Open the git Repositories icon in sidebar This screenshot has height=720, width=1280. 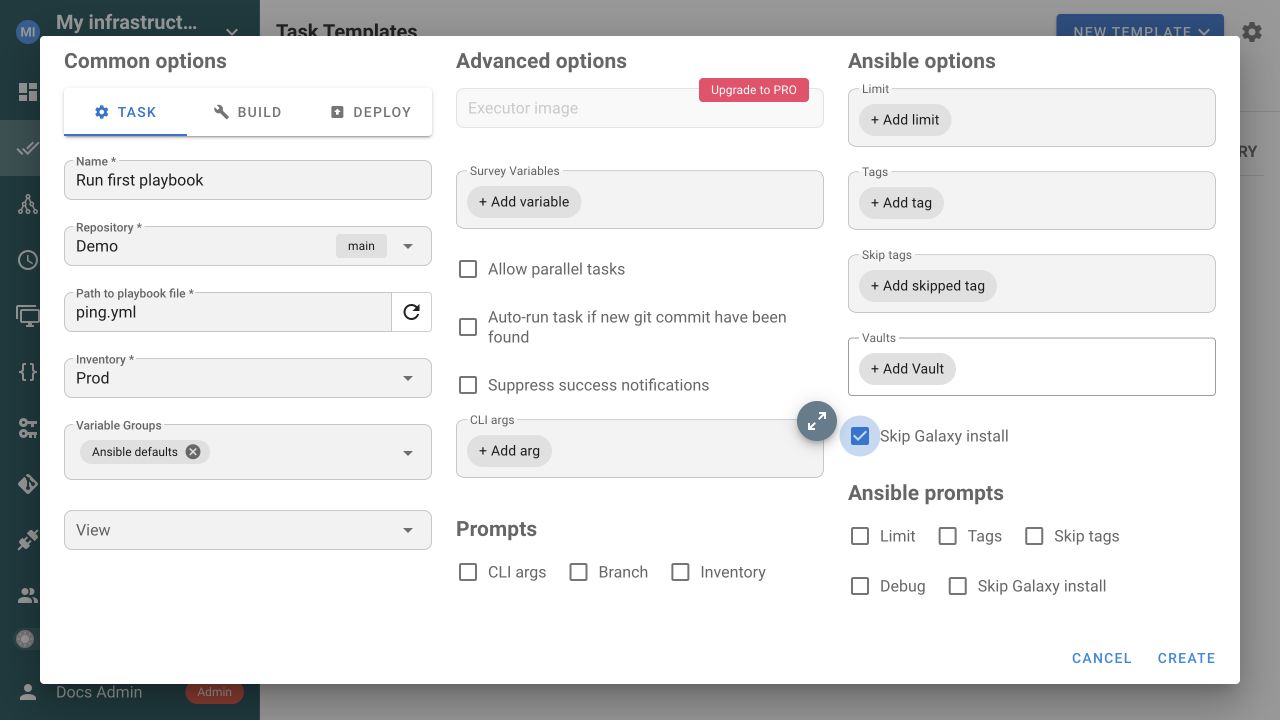(x=28, y=484)
